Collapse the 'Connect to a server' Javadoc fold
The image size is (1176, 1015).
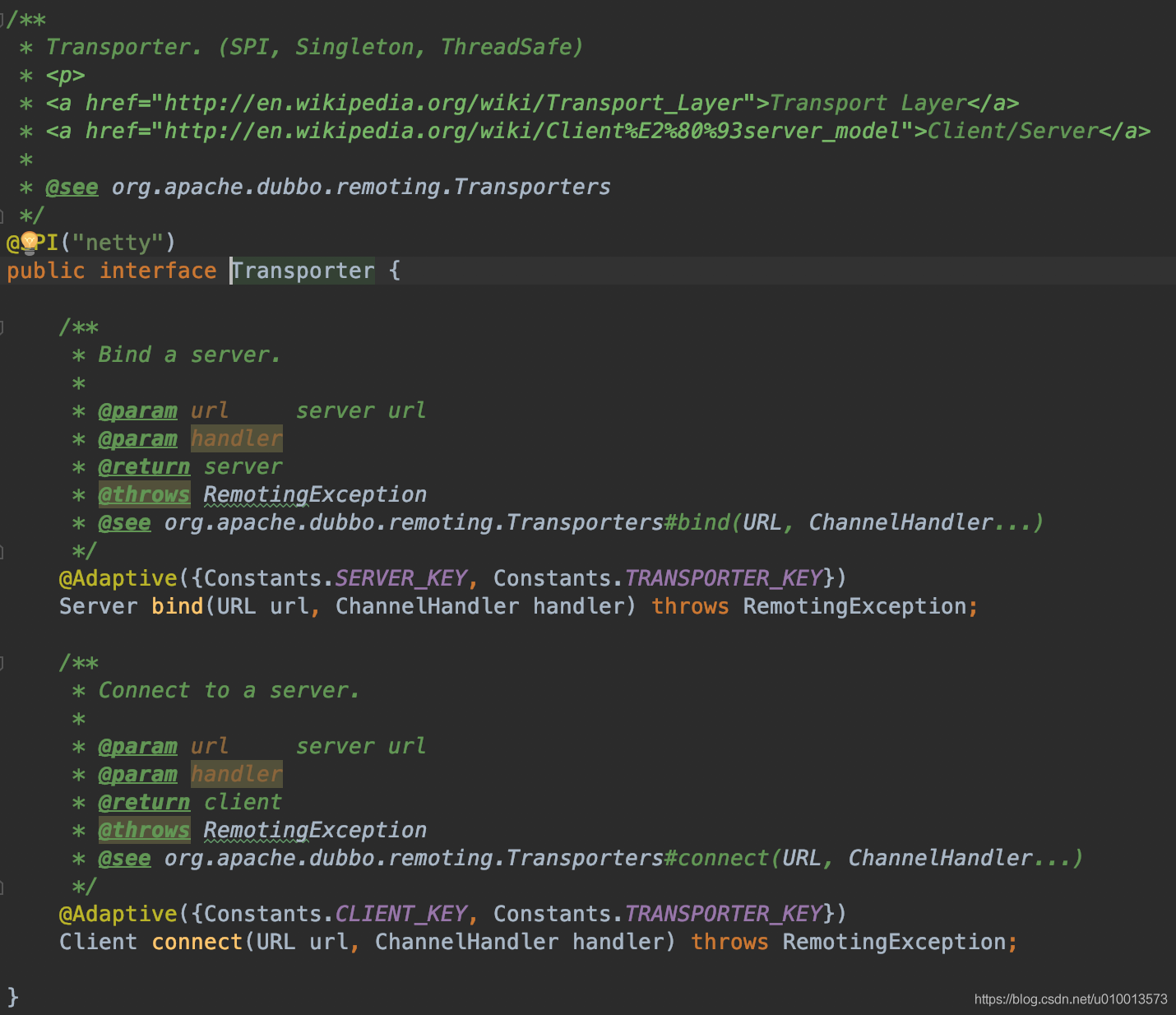[x=2, y=664]
